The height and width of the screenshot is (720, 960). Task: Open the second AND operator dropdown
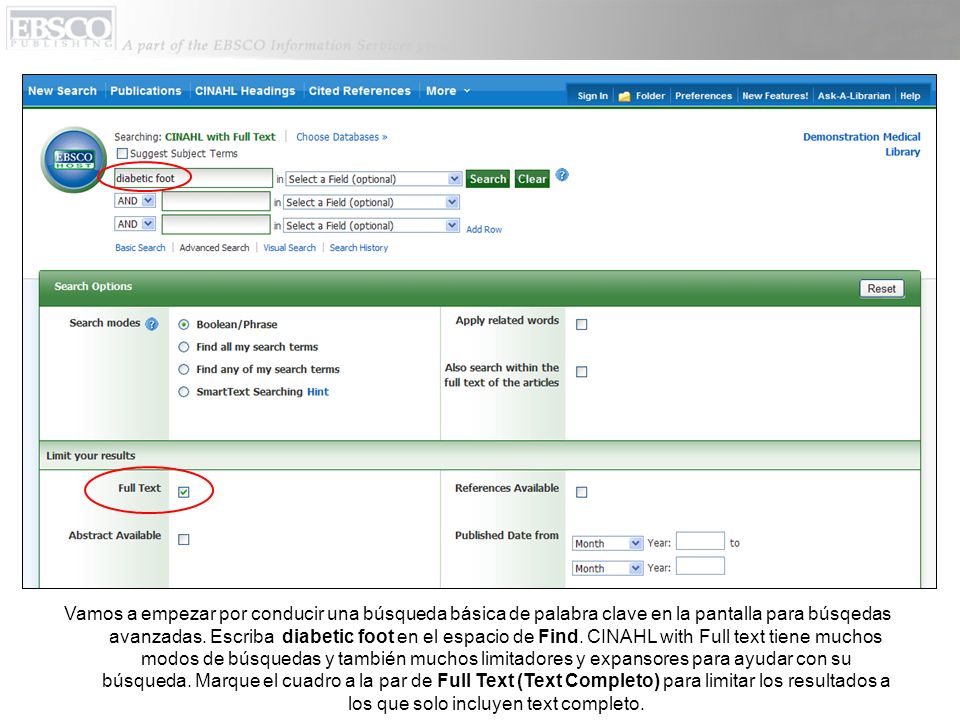click(x=135, y=224)
